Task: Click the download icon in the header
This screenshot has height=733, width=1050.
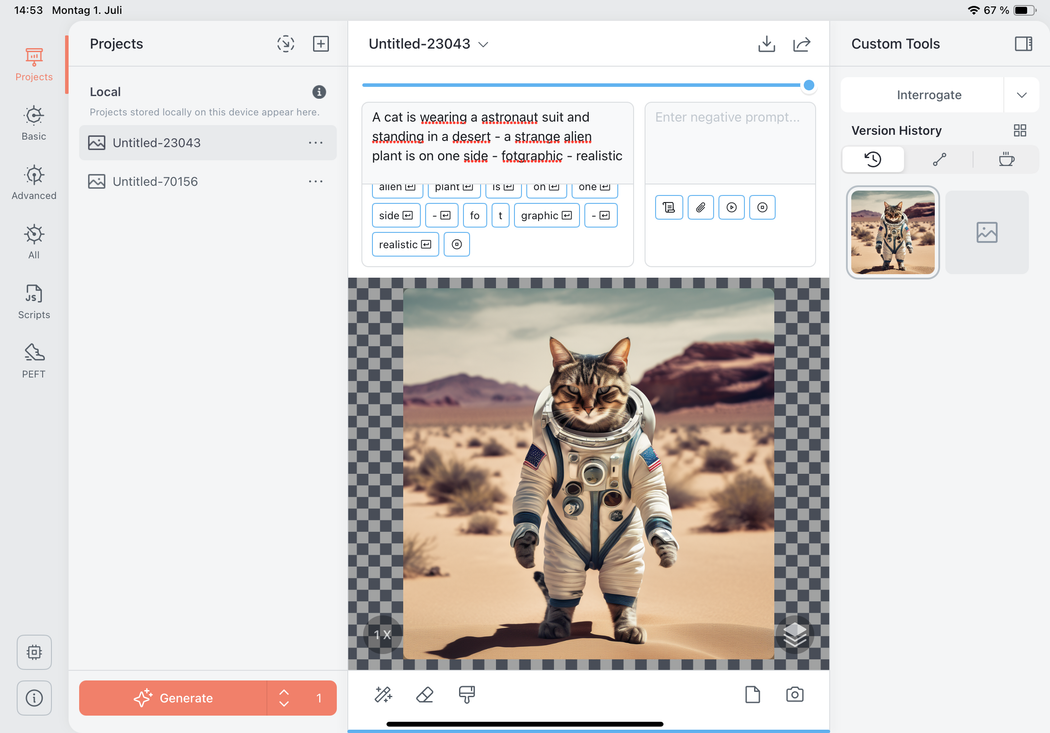Action: (x=767, y=44)
